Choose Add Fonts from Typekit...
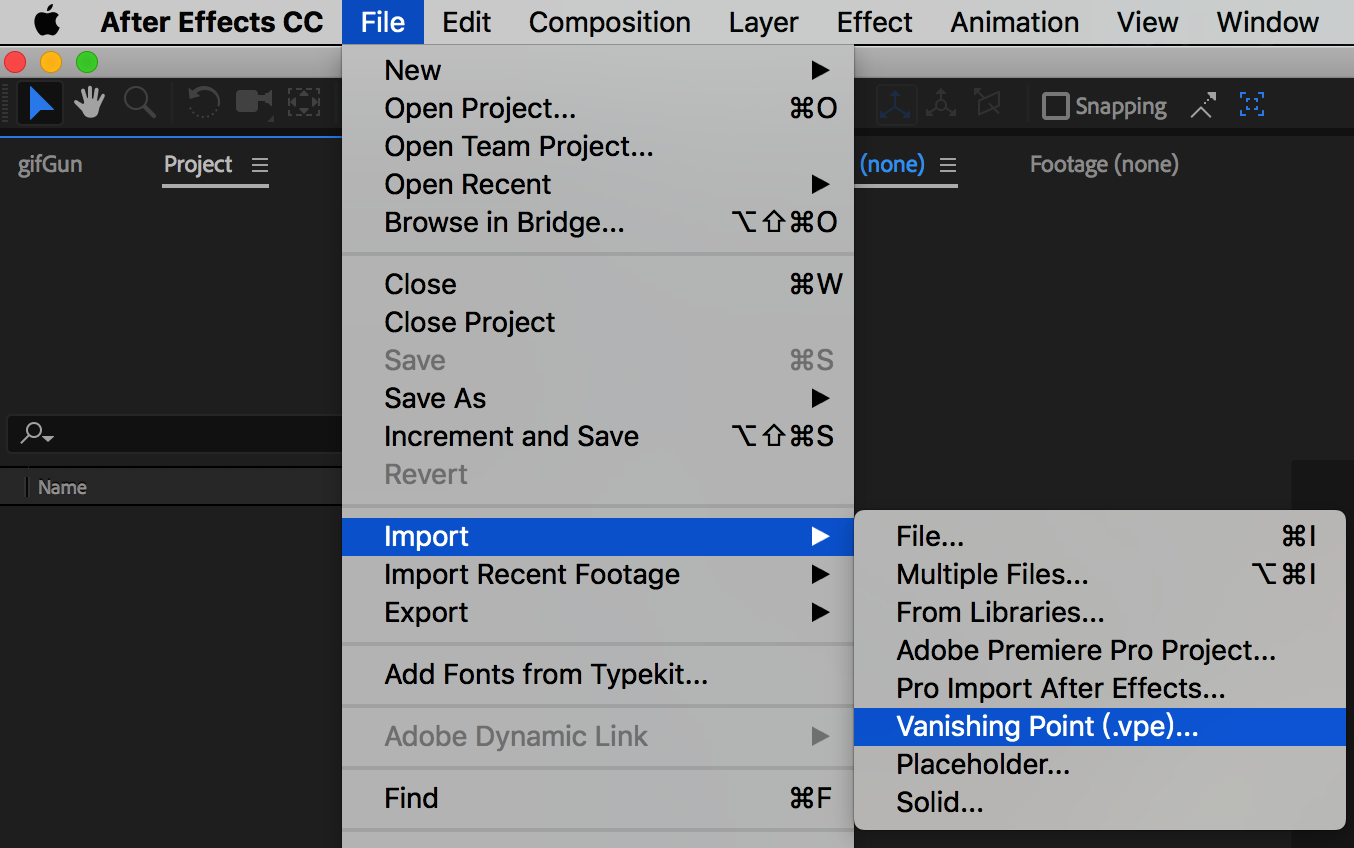Viewport: 1354px width, 848px height. click(598, 674)
